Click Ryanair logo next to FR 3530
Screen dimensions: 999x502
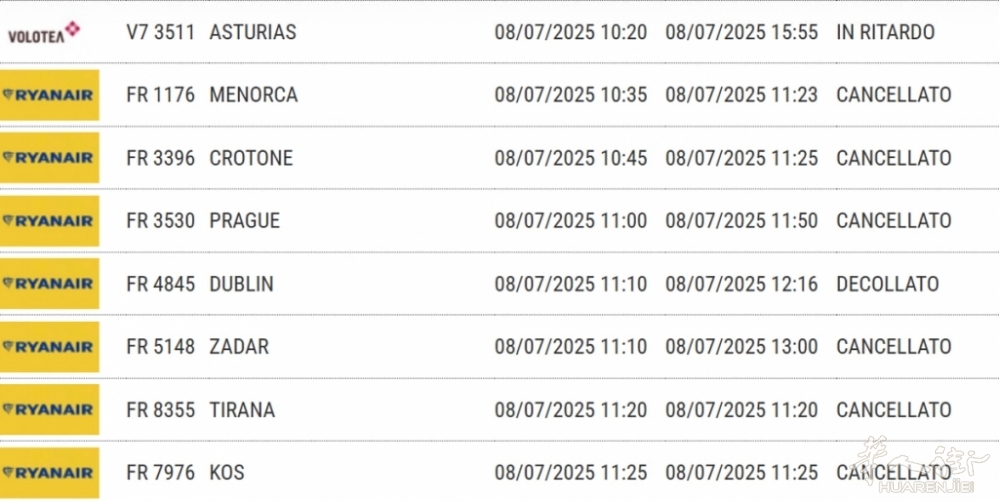[49, 221]
